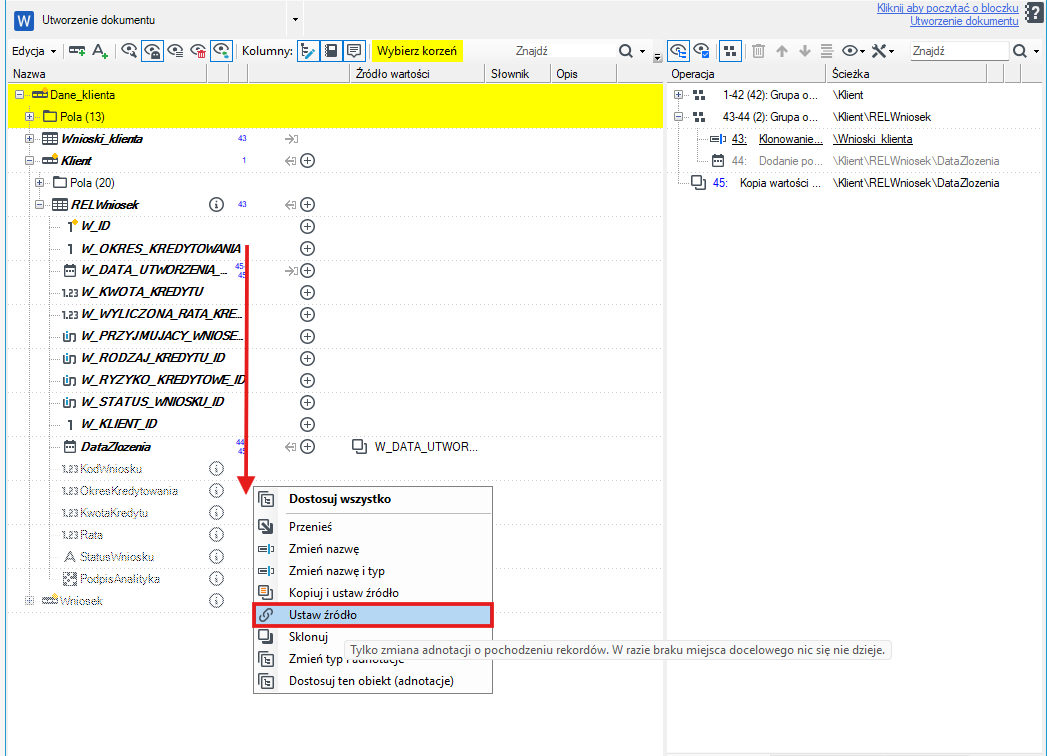Click the move operation up arrow

(x=782, y=51)
